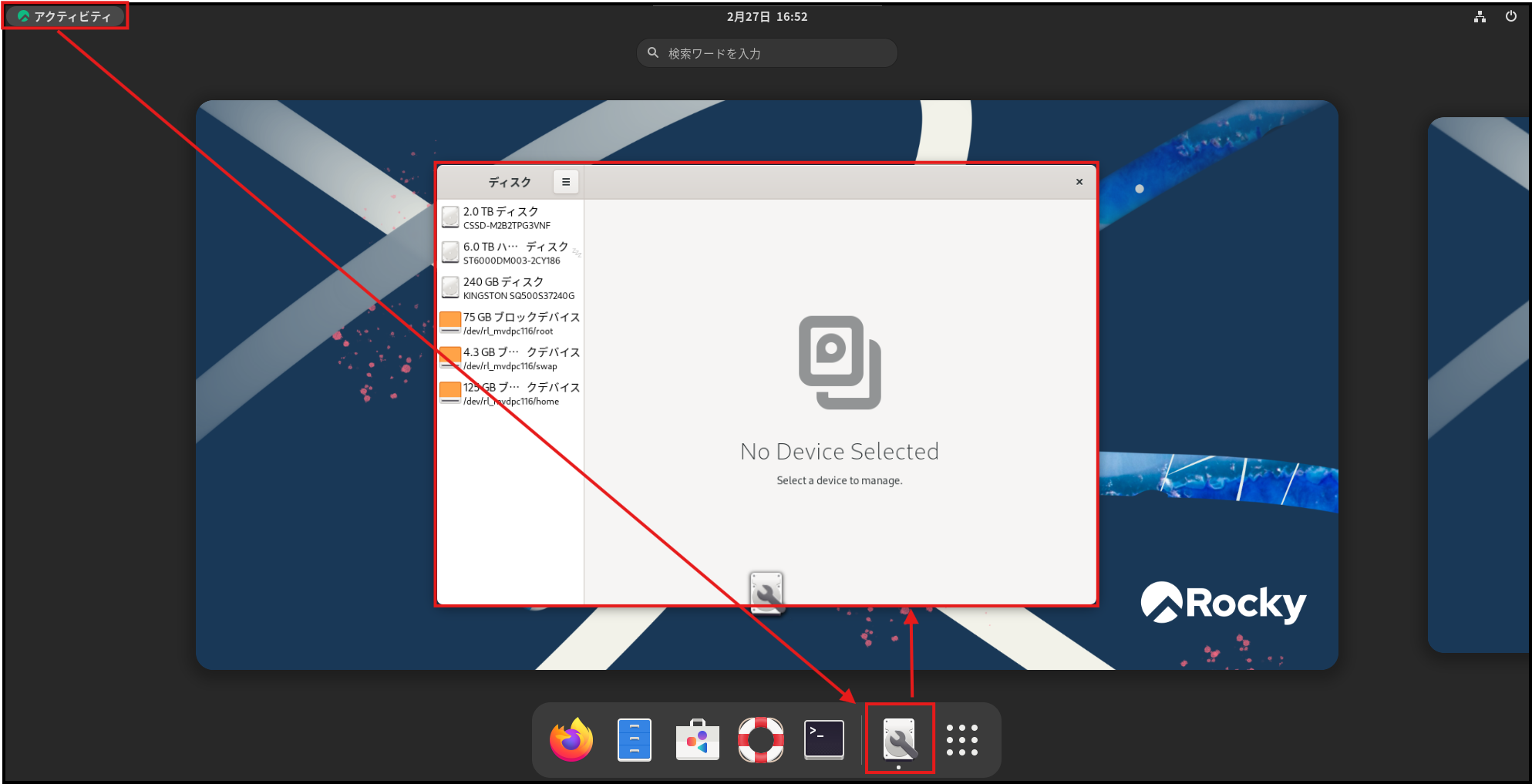Open Firefox from the dock
This screenshot has width=1532, height=784.
(x=571, y=740)
